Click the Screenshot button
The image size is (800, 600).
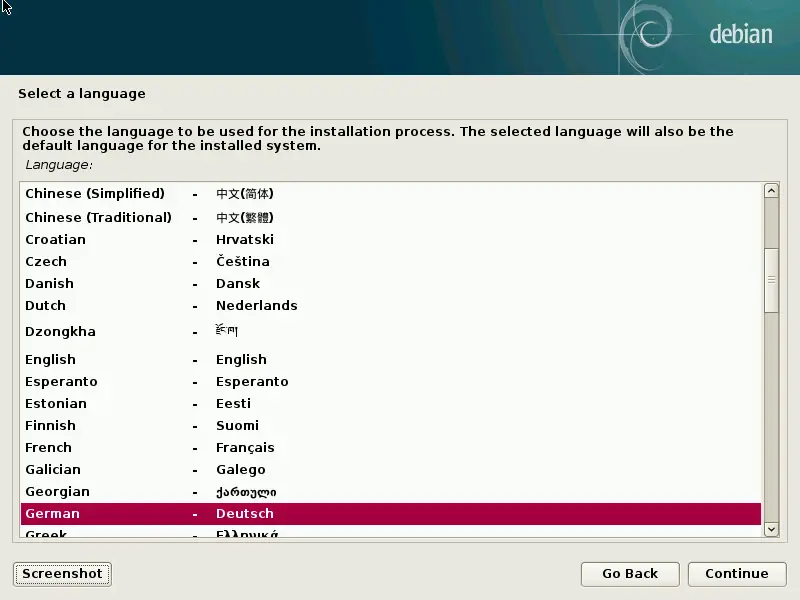pos(62,574)
